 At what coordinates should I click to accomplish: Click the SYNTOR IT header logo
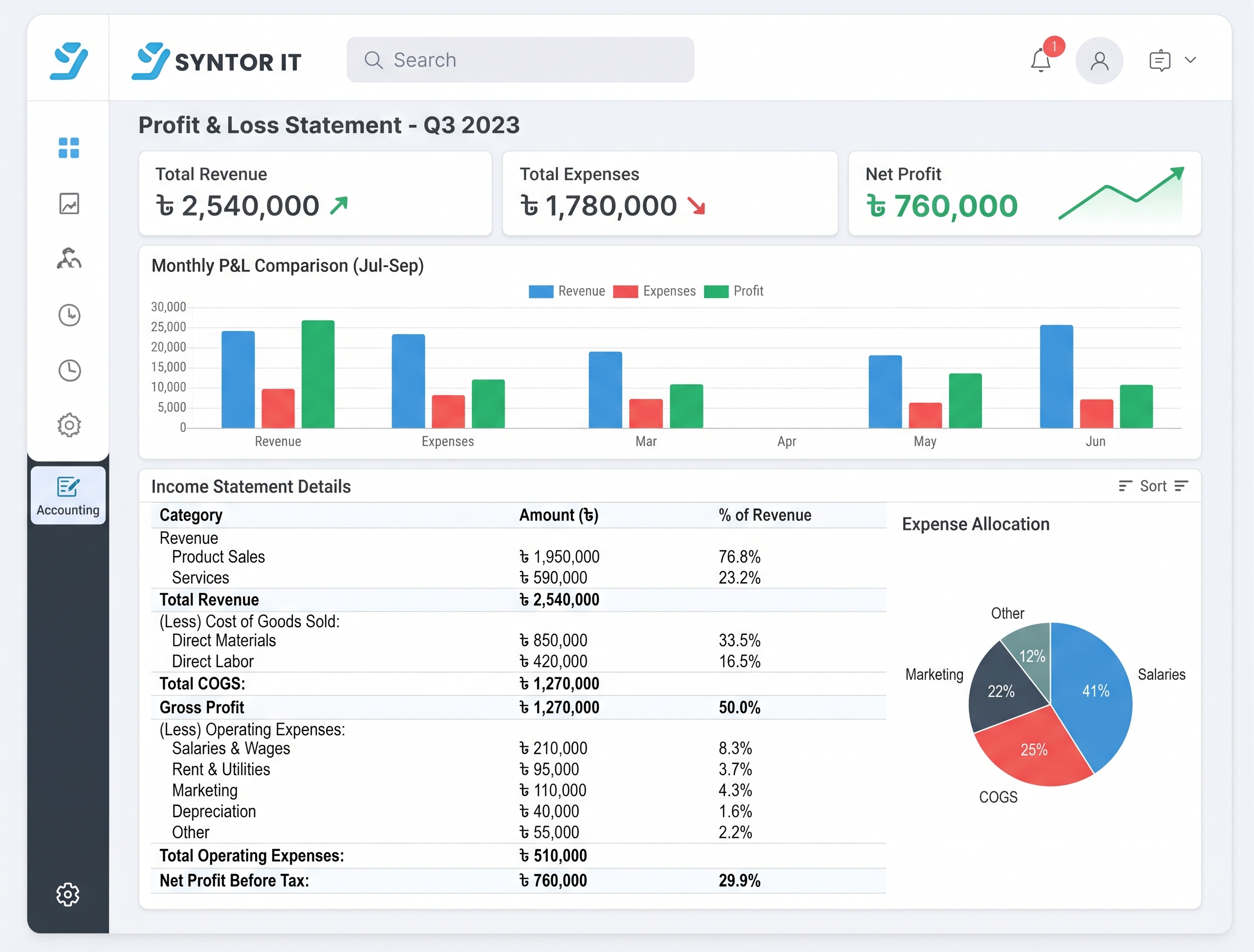tap(217, 61)
